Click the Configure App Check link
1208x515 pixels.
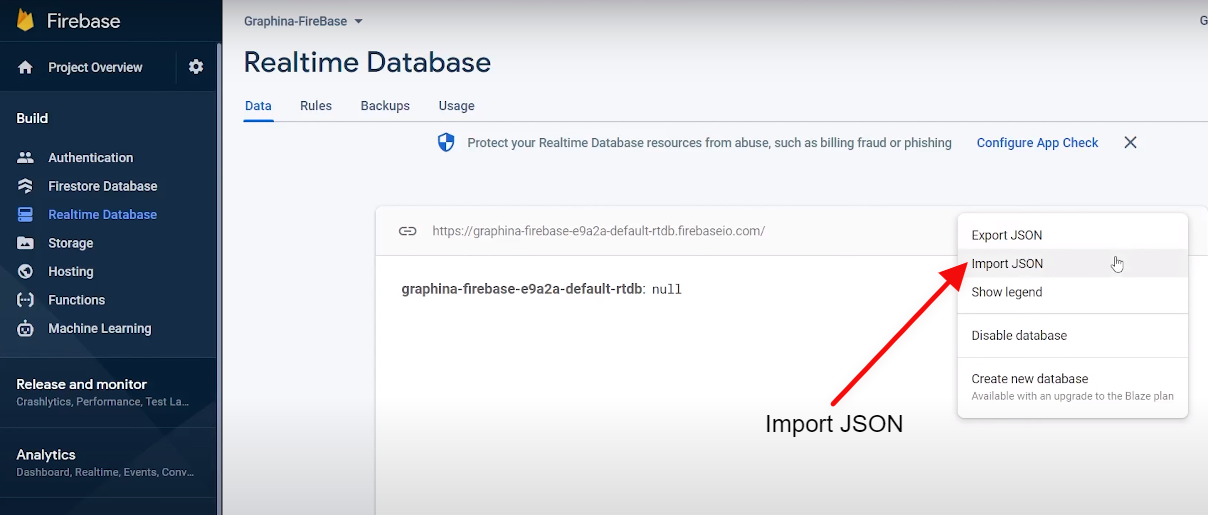[x=1037, y=143]
